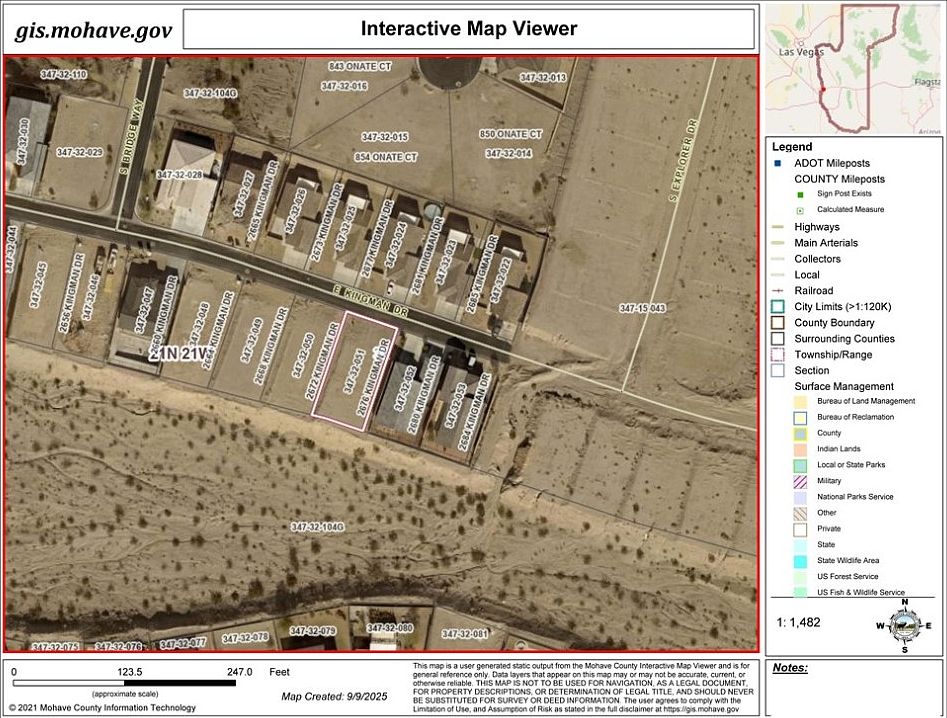Click the green Sign Post Exists marker
Image resolution: width=947 pixels, height=718 pixels.
point(799,194)
